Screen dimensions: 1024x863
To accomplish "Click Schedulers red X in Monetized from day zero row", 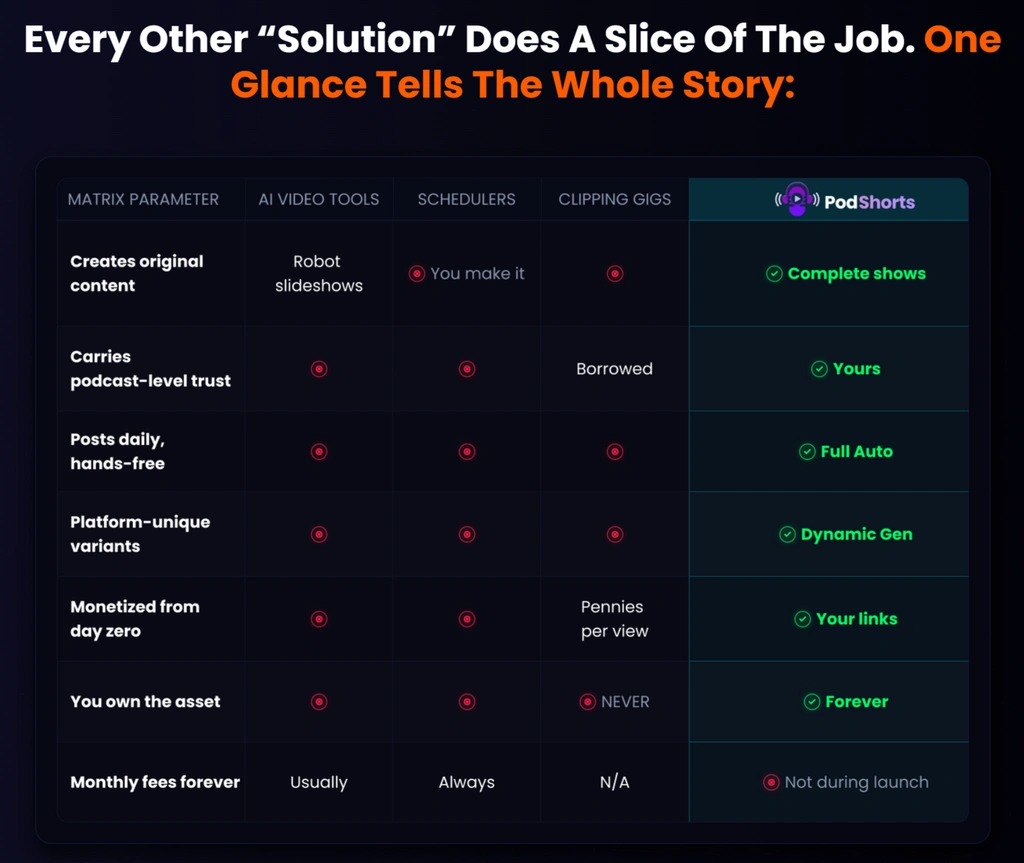I will [x=467, y=619].
